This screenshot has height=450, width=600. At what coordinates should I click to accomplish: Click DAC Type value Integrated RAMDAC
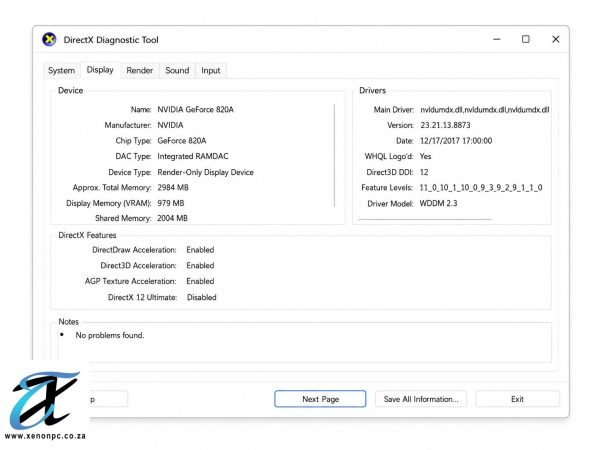(x=193, y=157)
